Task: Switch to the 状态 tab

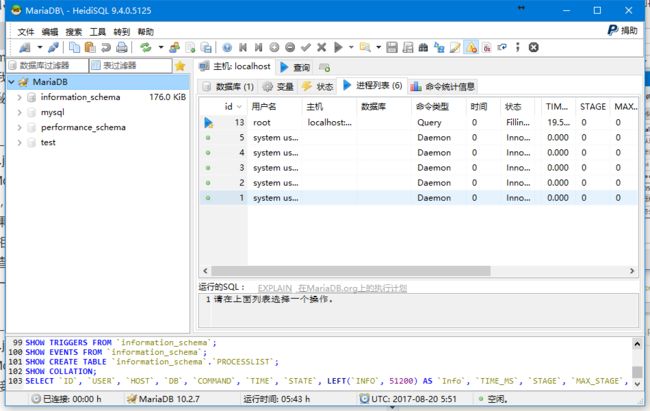Action: click(x=318, y=86)
